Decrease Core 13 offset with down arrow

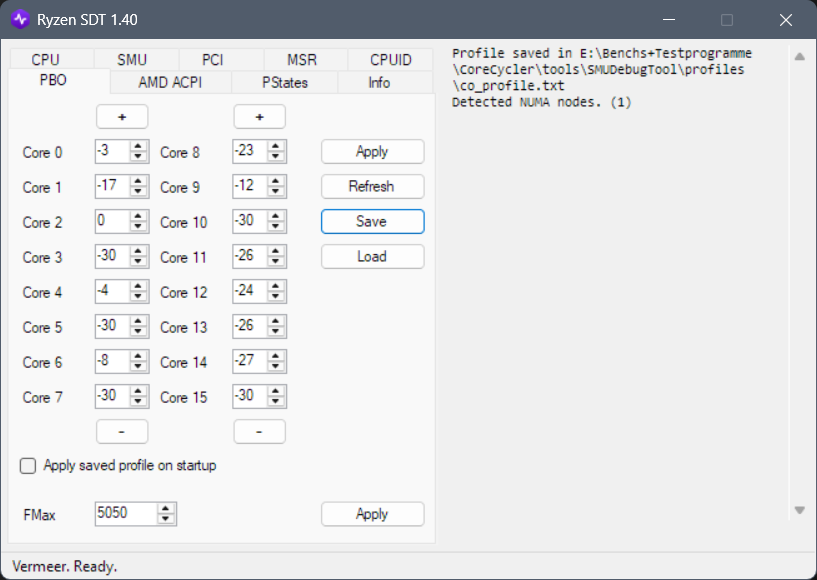click(x=276, y=331)
